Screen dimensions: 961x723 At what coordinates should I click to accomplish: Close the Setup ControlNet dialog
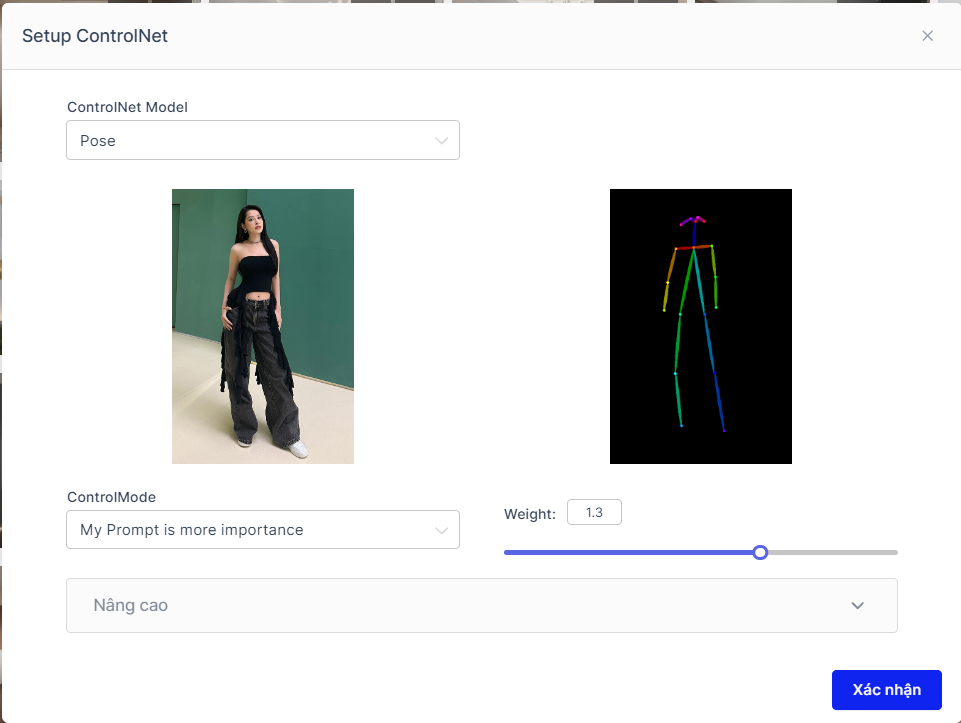click(927, 35)
